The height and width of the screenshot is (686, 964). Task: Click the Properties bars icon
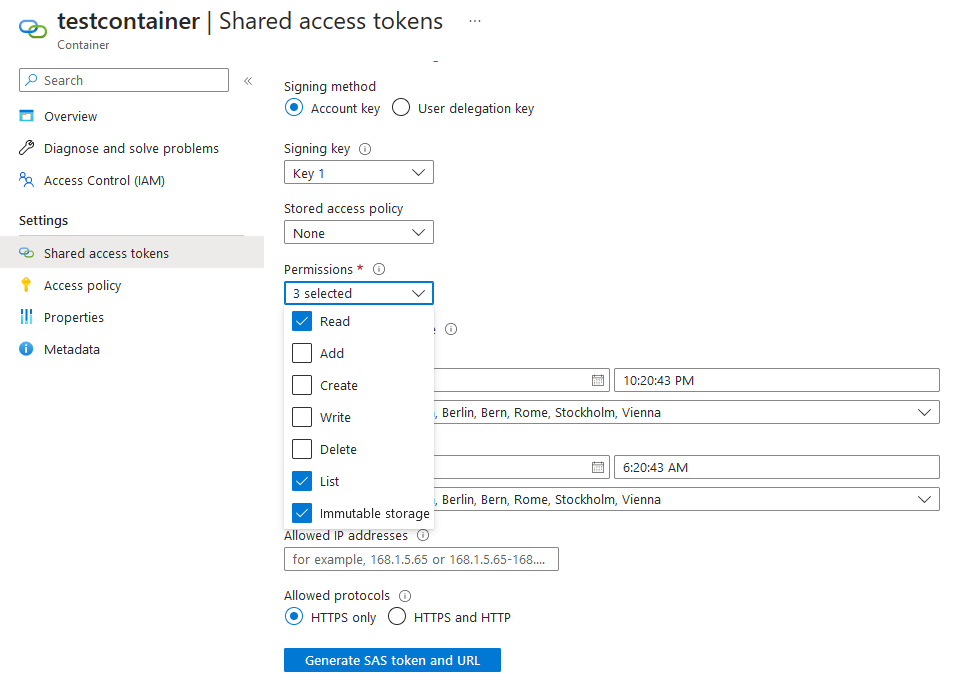point(26,317)
